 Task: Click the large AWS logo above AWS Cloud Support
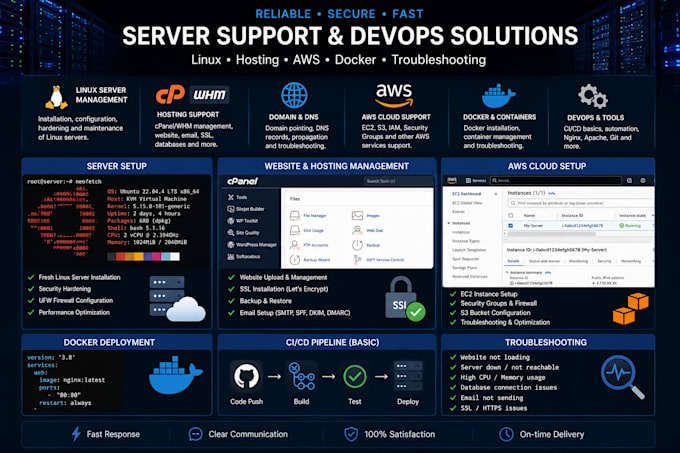click(x=394, y=95)
